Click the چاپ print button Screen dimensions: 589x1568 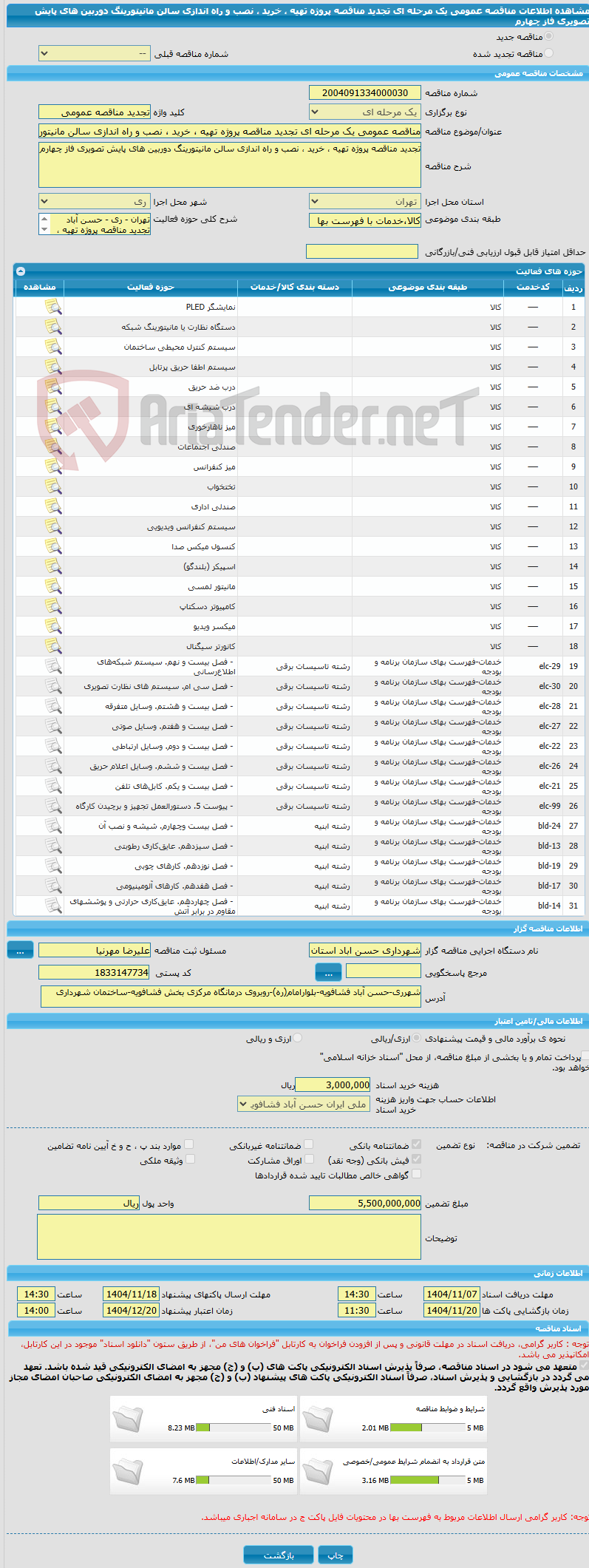coord(336,1555)
